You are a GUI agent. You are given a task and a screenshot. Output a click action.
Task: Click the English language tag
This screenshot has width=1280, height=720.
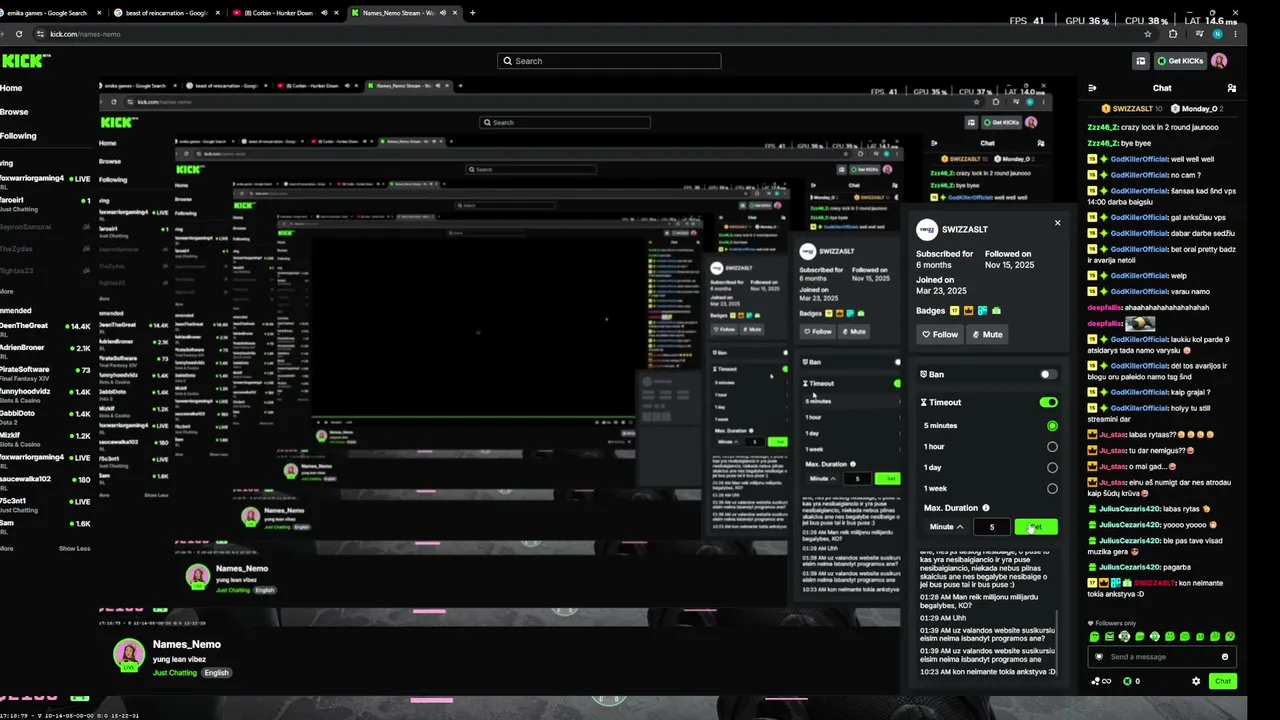click(217, 673)
